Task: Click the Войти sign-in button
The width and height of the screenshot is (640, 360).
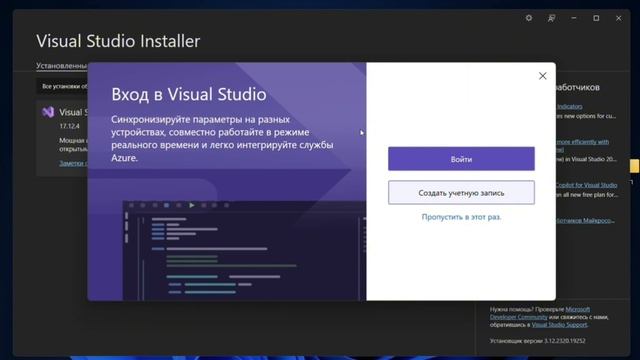Action: click(461, 159)
